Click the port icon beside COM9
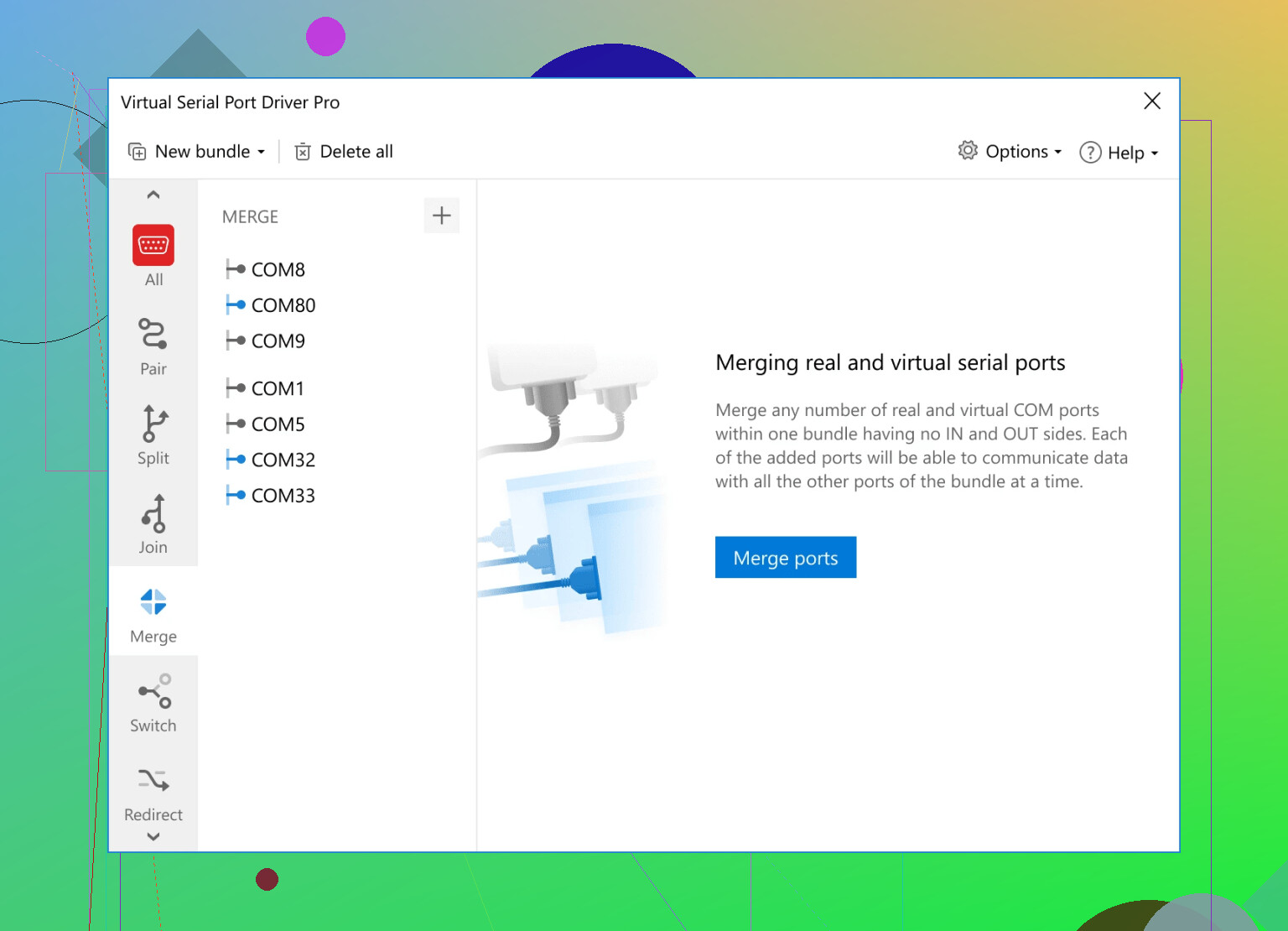1288x931 pixels. (236, 341)
